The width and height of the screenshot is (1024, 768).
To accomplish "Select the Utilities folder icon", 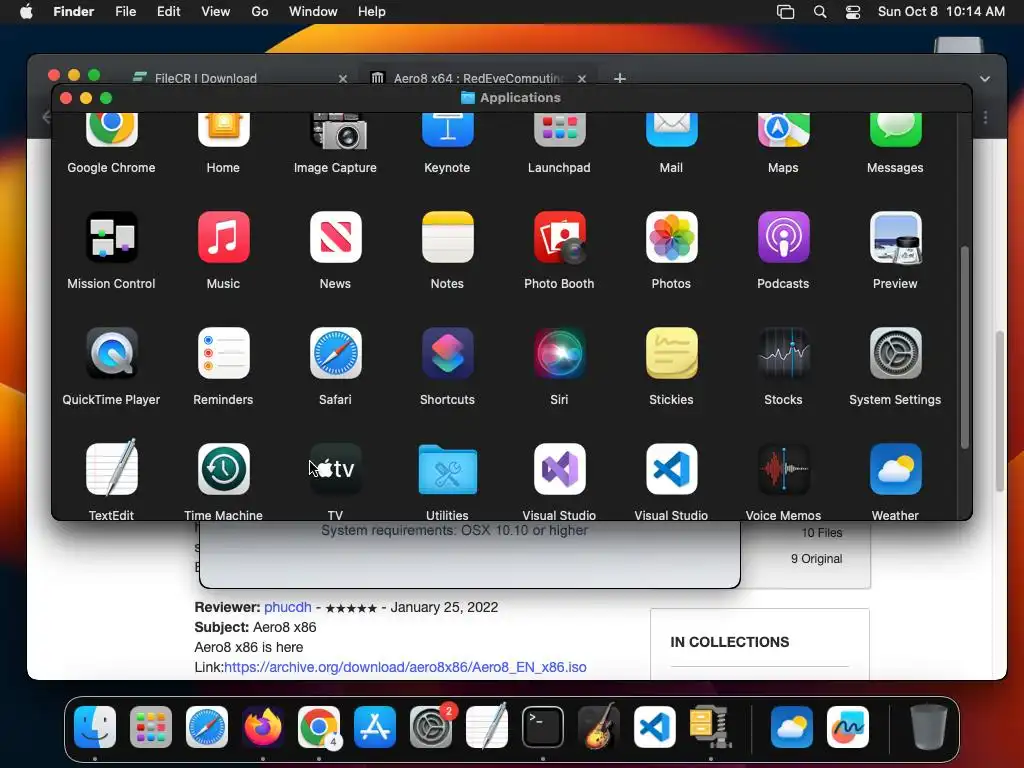I will coord(447,469).
